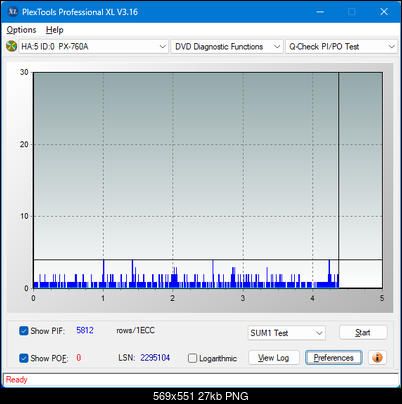Minimize the PlexTools window
This screenshot has width=402, height=404.
(x=320, y=12)
